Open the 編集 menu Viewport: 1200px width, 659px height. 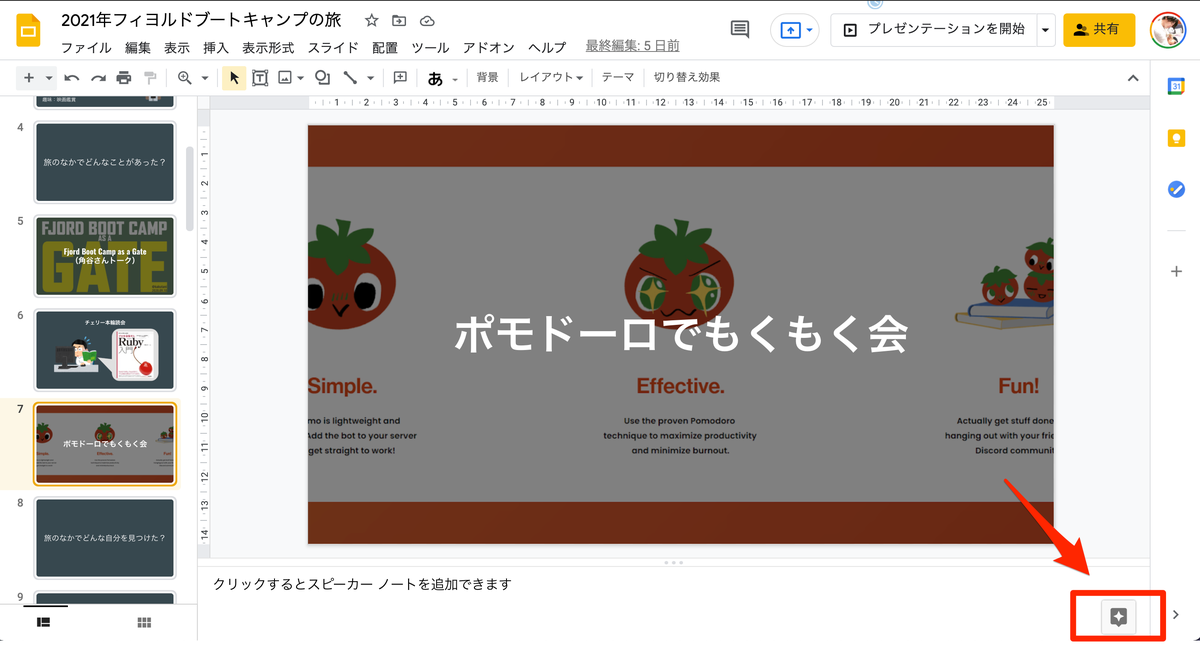[138, 47]
